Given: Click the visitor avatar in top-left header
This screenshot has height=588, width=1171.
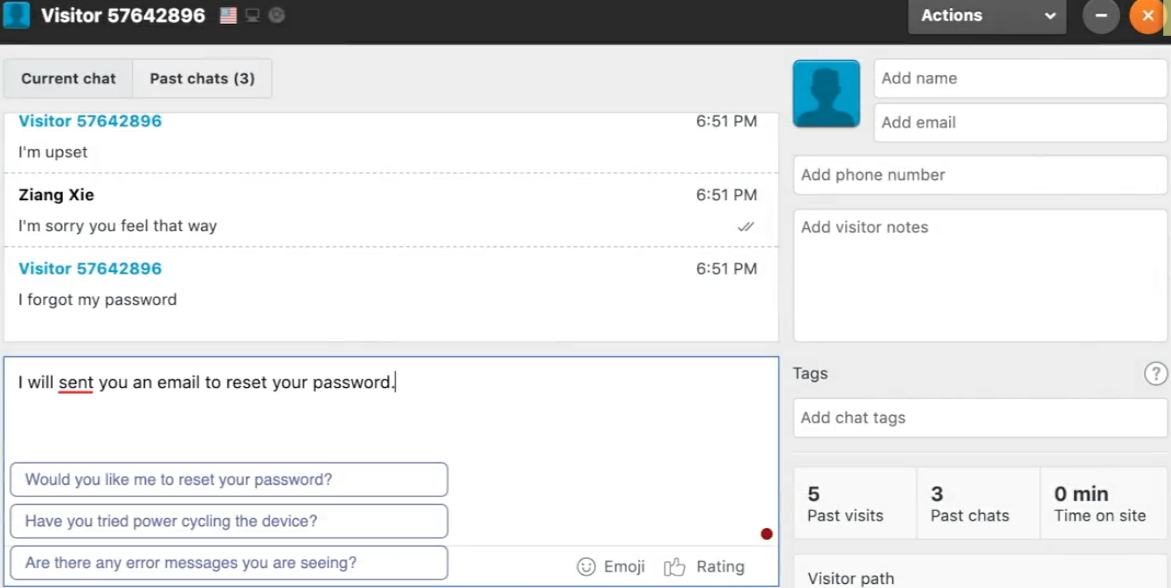Looking at the screenshot, I should point(16,15).
